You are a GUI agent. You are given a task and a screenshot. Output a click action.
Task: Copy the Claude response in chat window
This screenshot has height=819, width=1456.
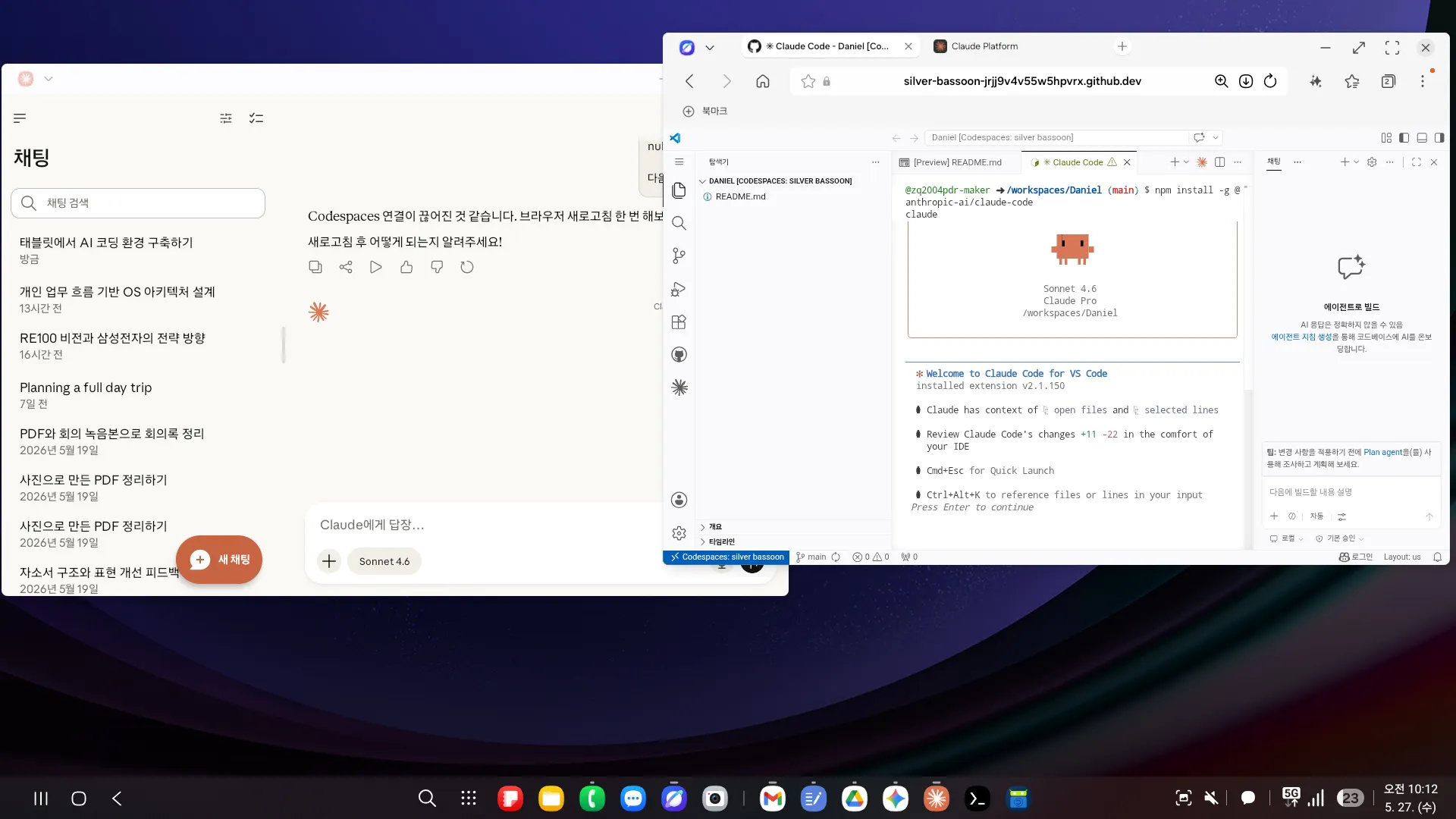pos(315,267)
